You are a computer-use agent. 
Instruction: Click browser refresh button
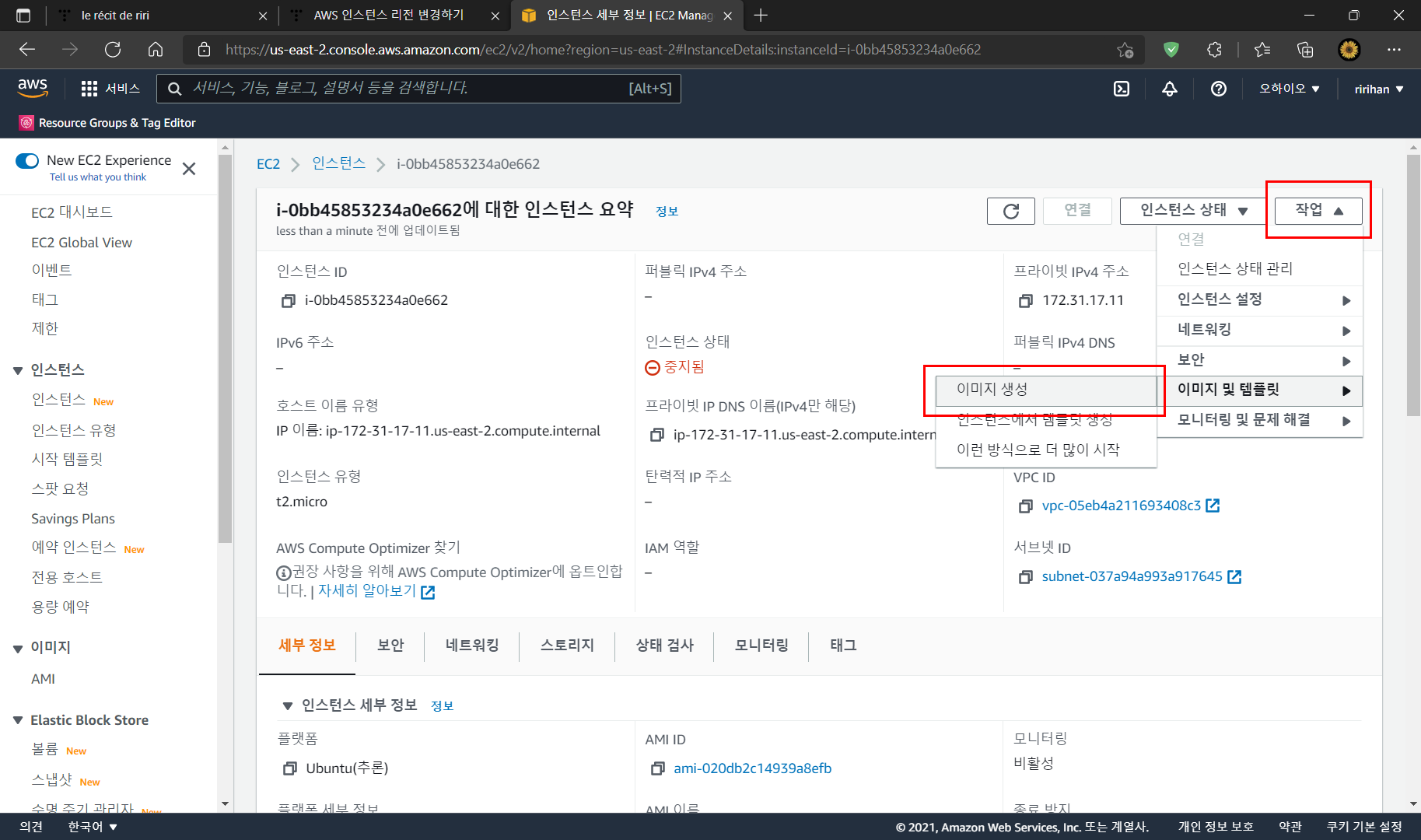[x=113, y=50]
